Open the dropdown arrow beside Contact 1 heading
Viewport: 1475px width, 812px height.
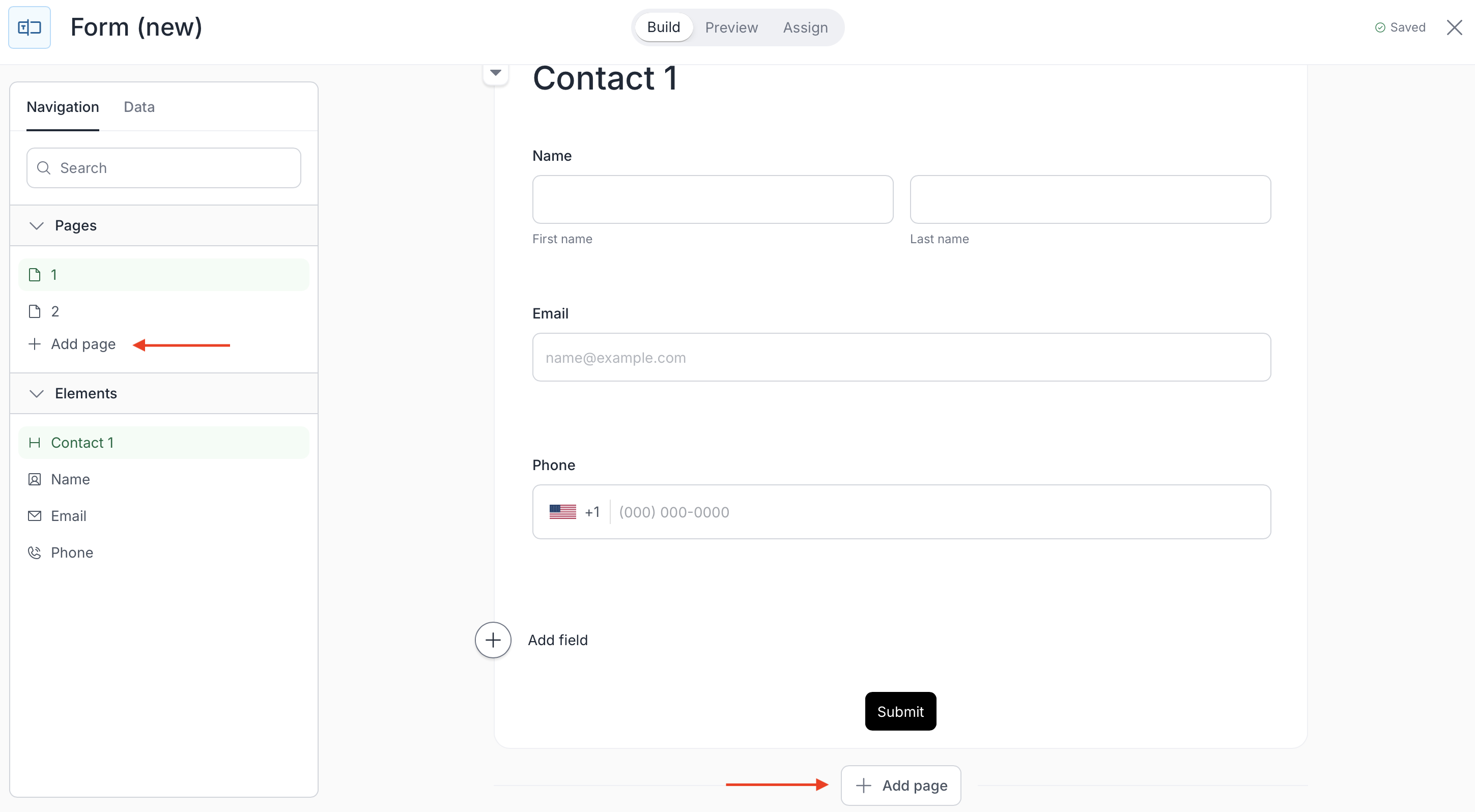tap(495, 73)
